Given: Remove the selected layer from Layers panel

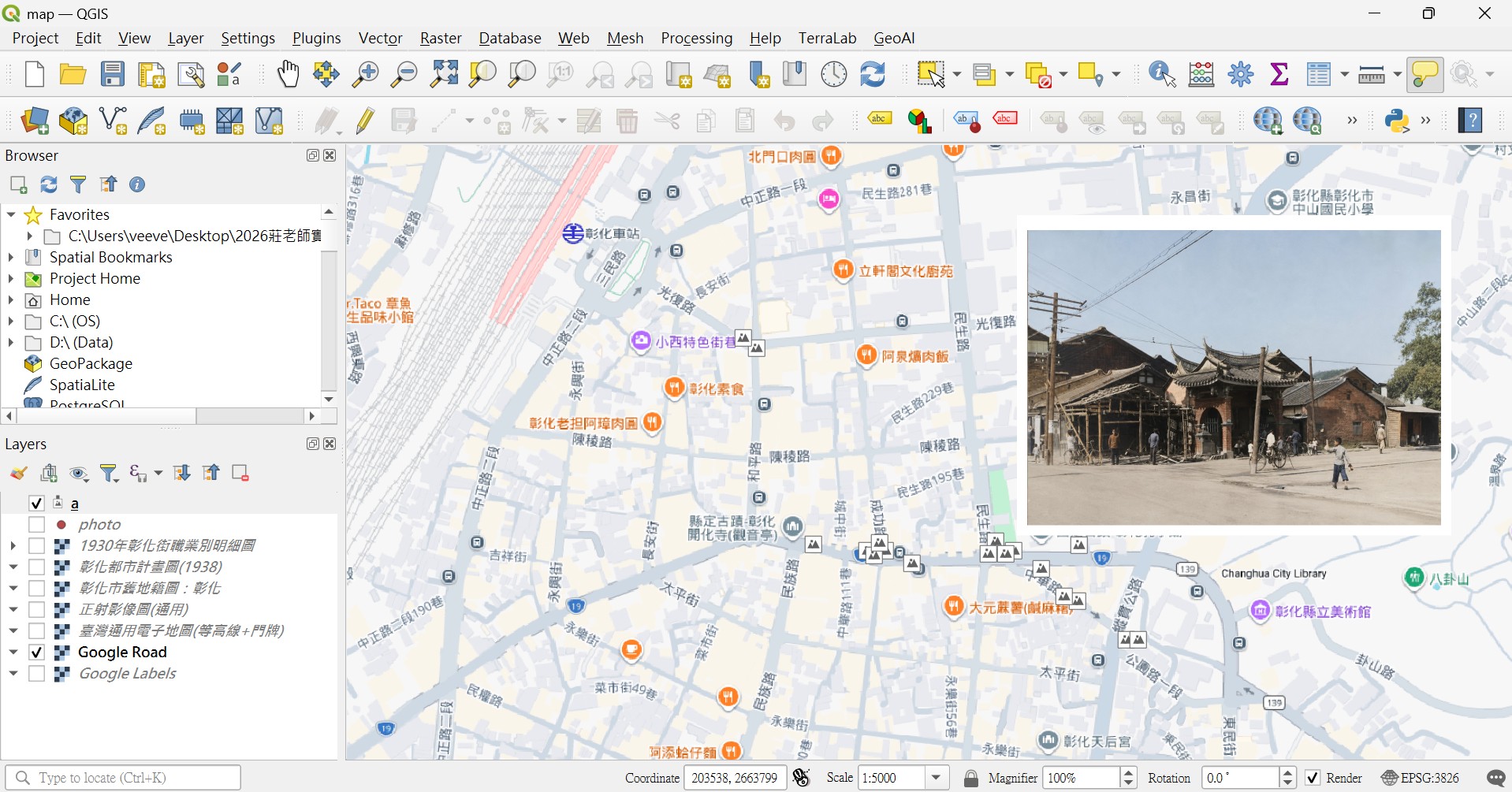Looking at the screenshot, I should [x=240, y=473].
